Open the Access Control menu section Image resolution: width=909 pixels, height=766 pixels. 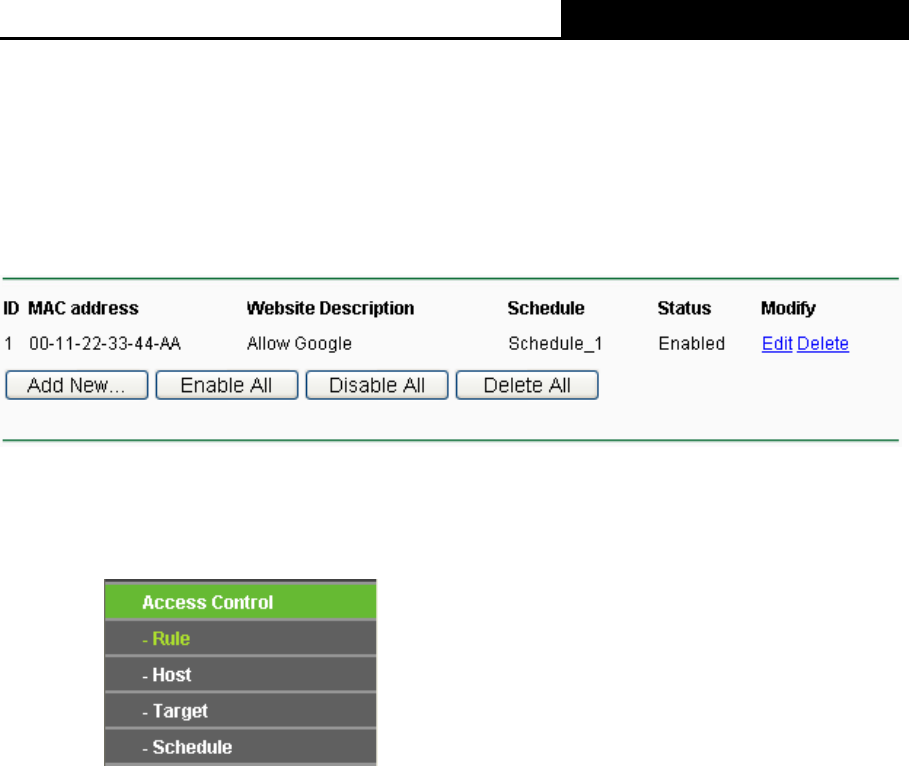(x=241, y=602)
